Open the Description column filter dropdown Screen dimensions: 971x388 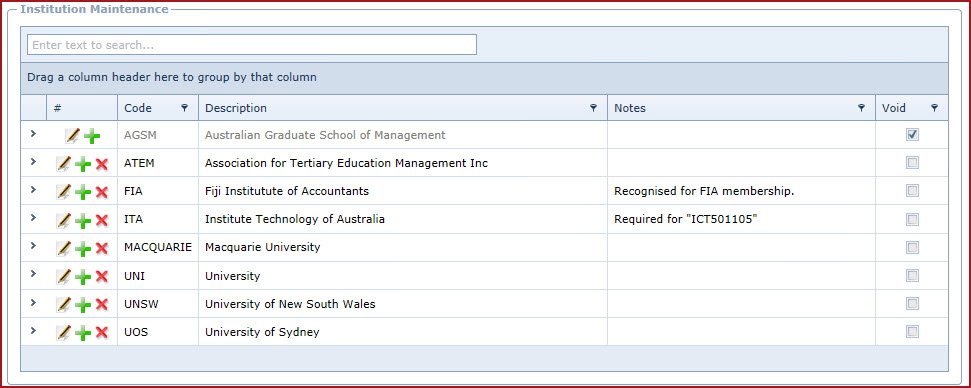pyautogui.click(x=593, y=108)
